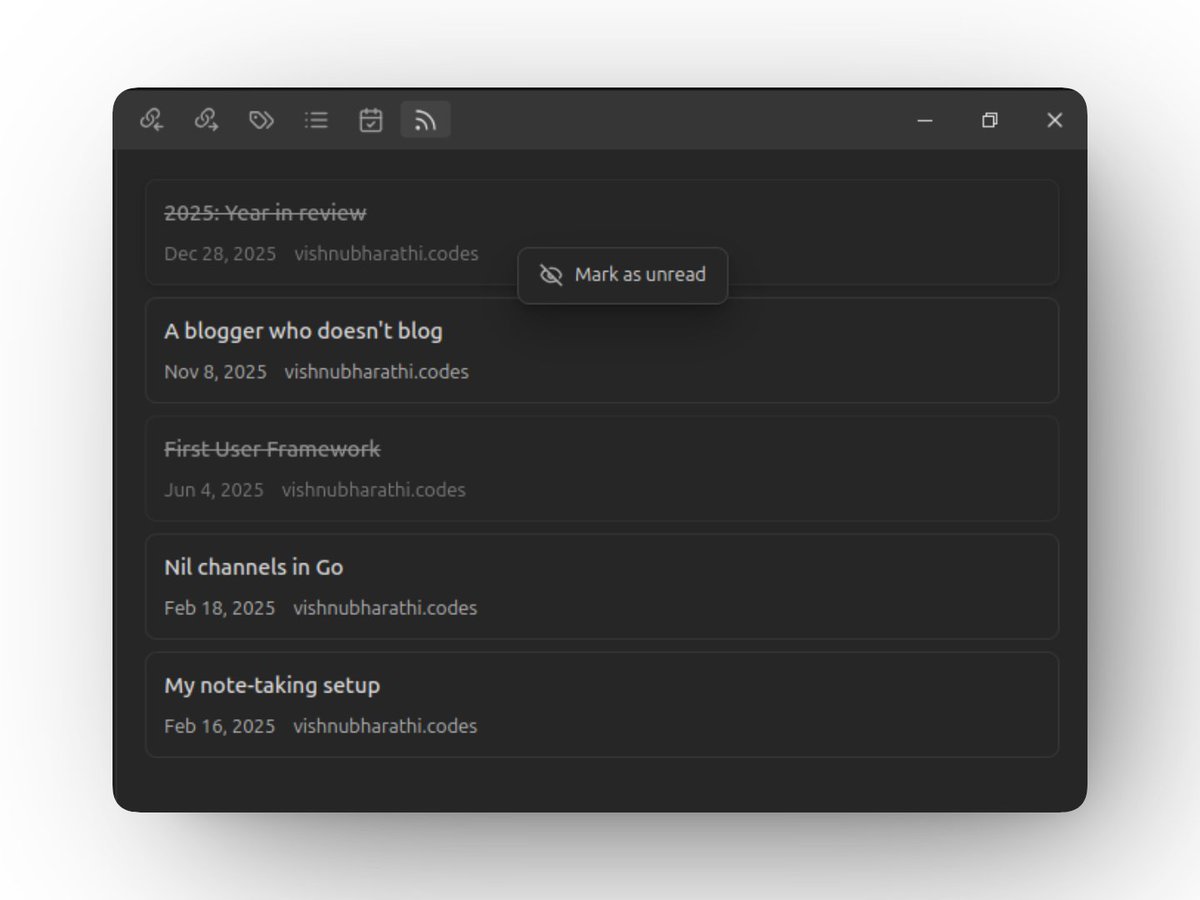The height and width of the screenshot is (900, 1200).
Task: Click the date Feb 18, 2025
Action: [x=220, y=608]
